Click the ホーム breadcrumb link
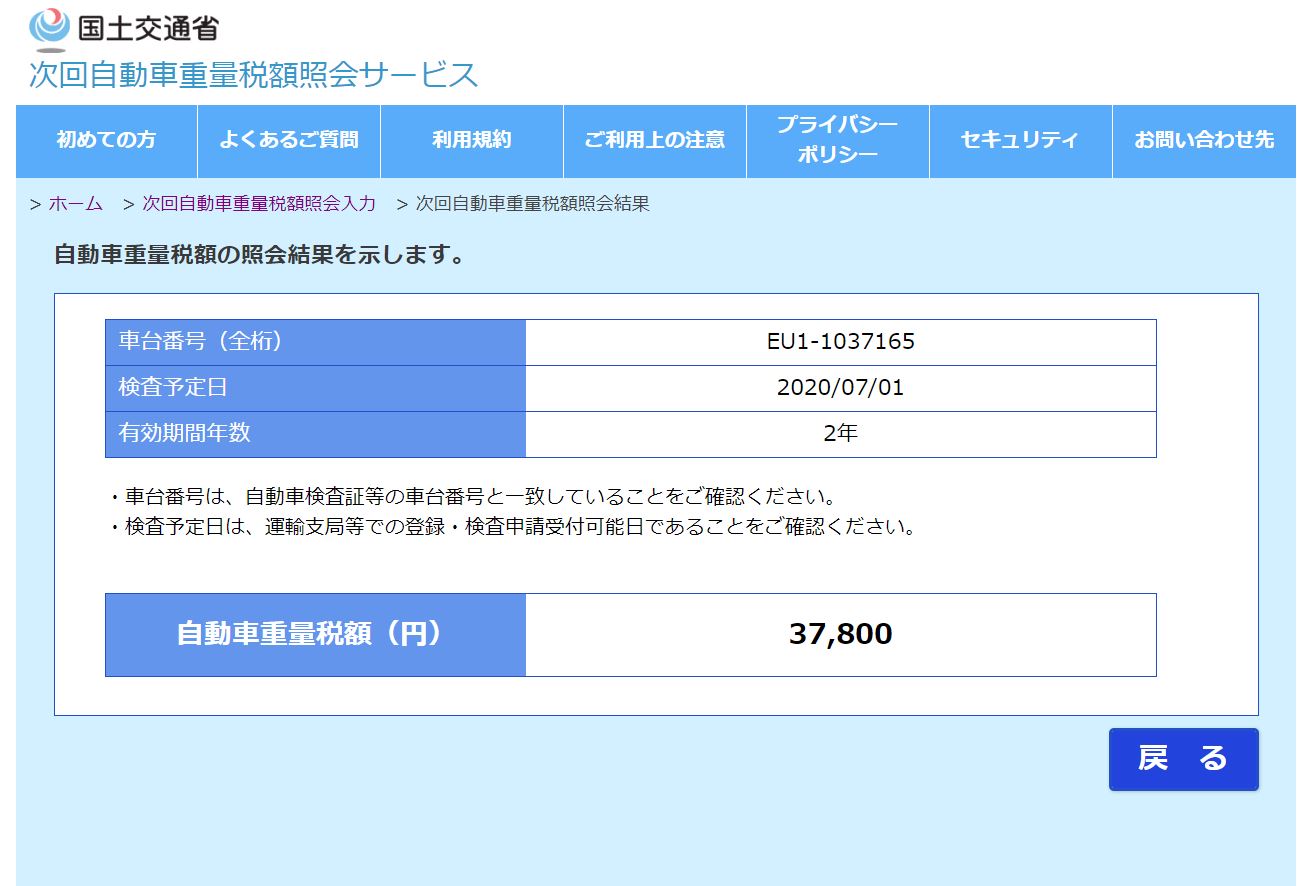Screen dimensions: 1308x886 pyautogui.click(x=75, y=204)
